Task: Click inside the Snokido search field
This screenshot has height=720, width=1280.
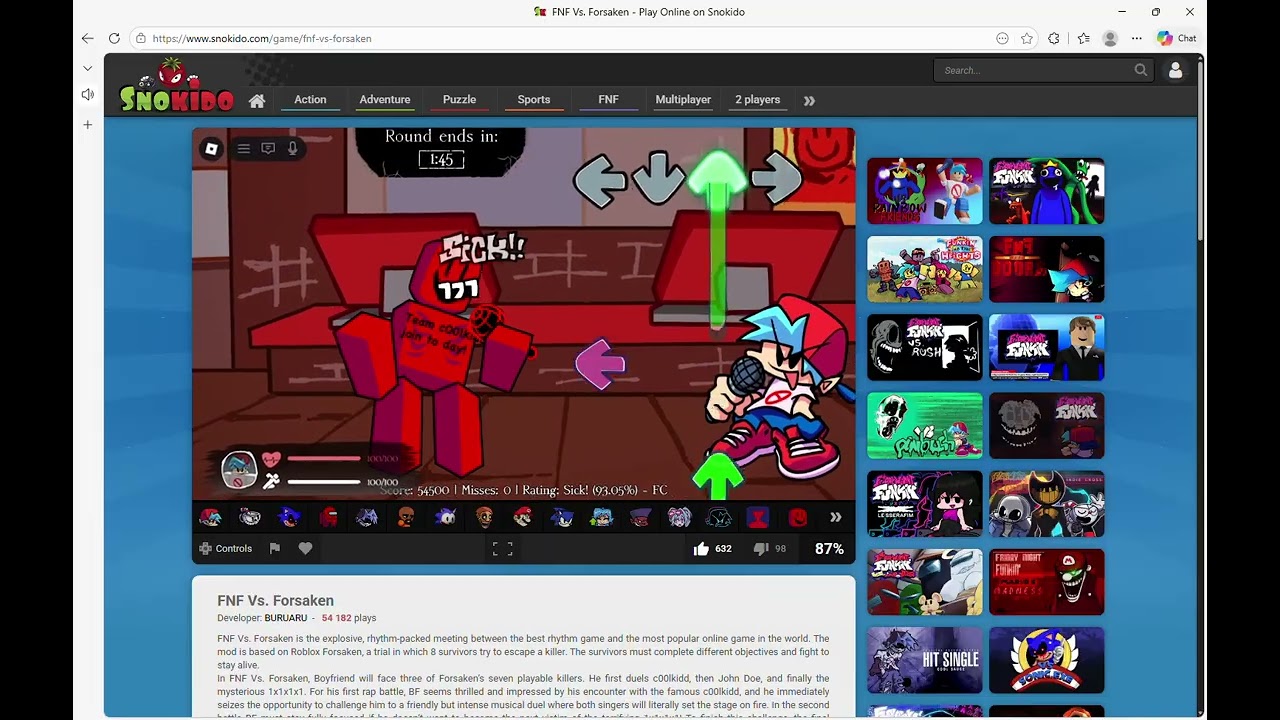Action: (x=1035, y=70)
